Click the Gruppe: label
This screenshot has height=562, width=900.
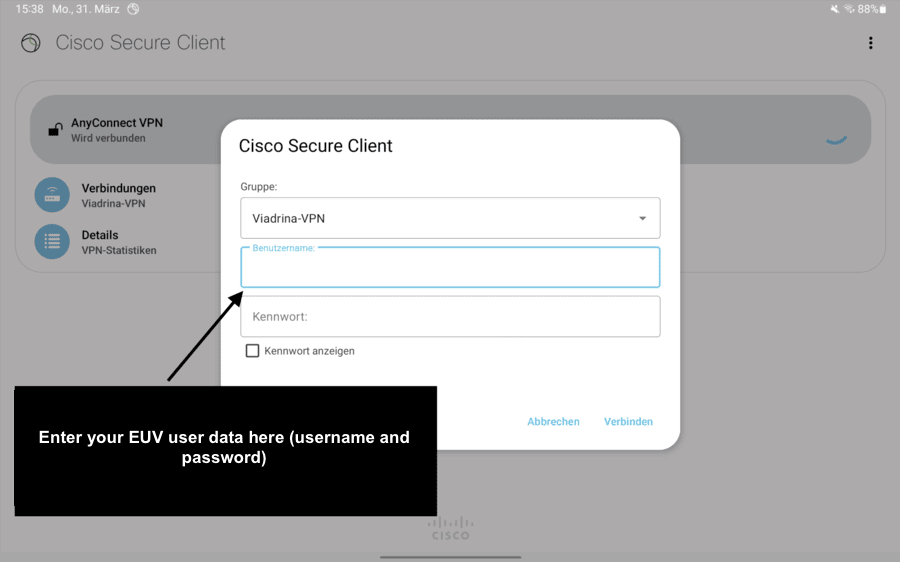[259, 187]
